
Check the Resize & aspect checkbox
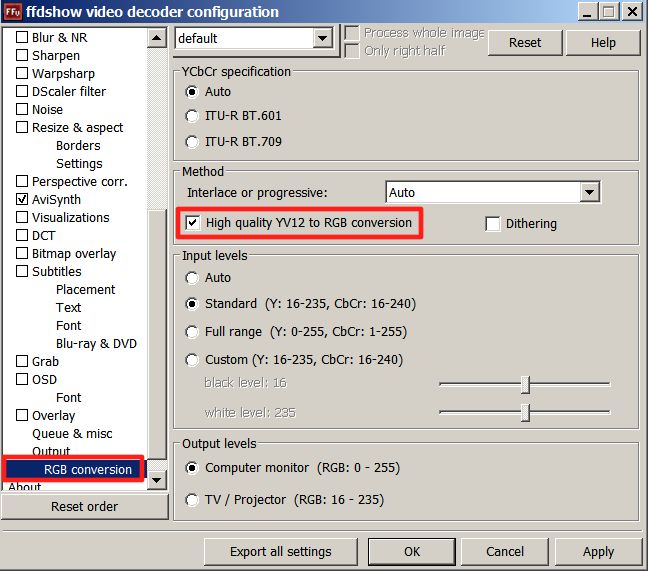tap(21, 127)
